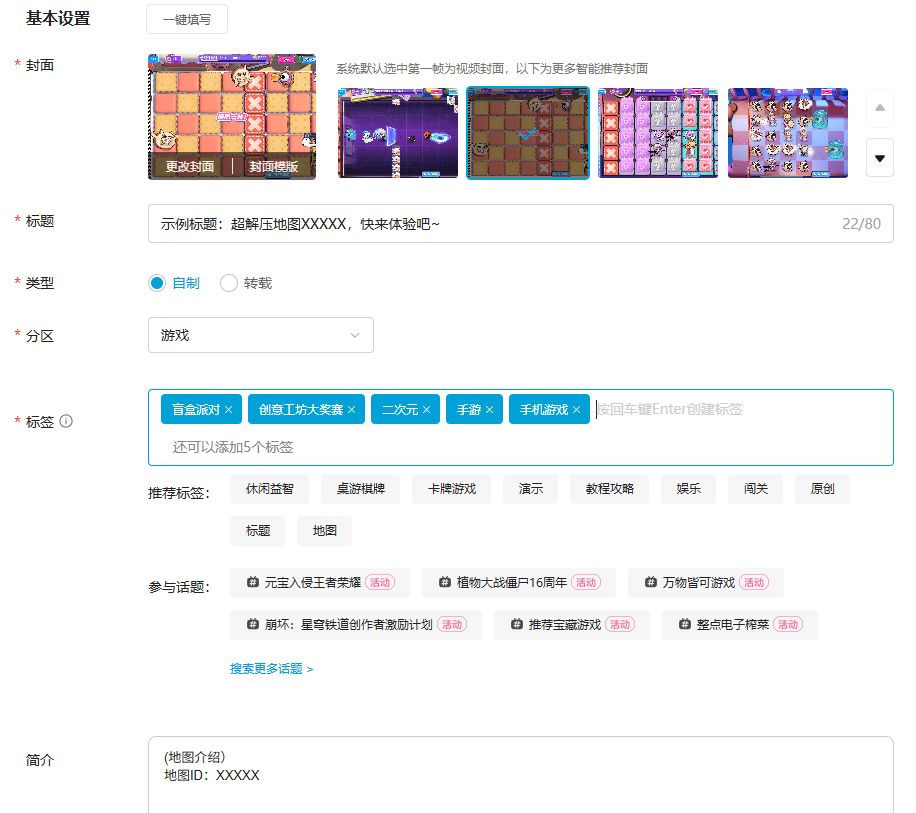This screenshot has height=813, width=916.
Task: Add recommended tag 教程攻略
Action: [x=609, y=489]
